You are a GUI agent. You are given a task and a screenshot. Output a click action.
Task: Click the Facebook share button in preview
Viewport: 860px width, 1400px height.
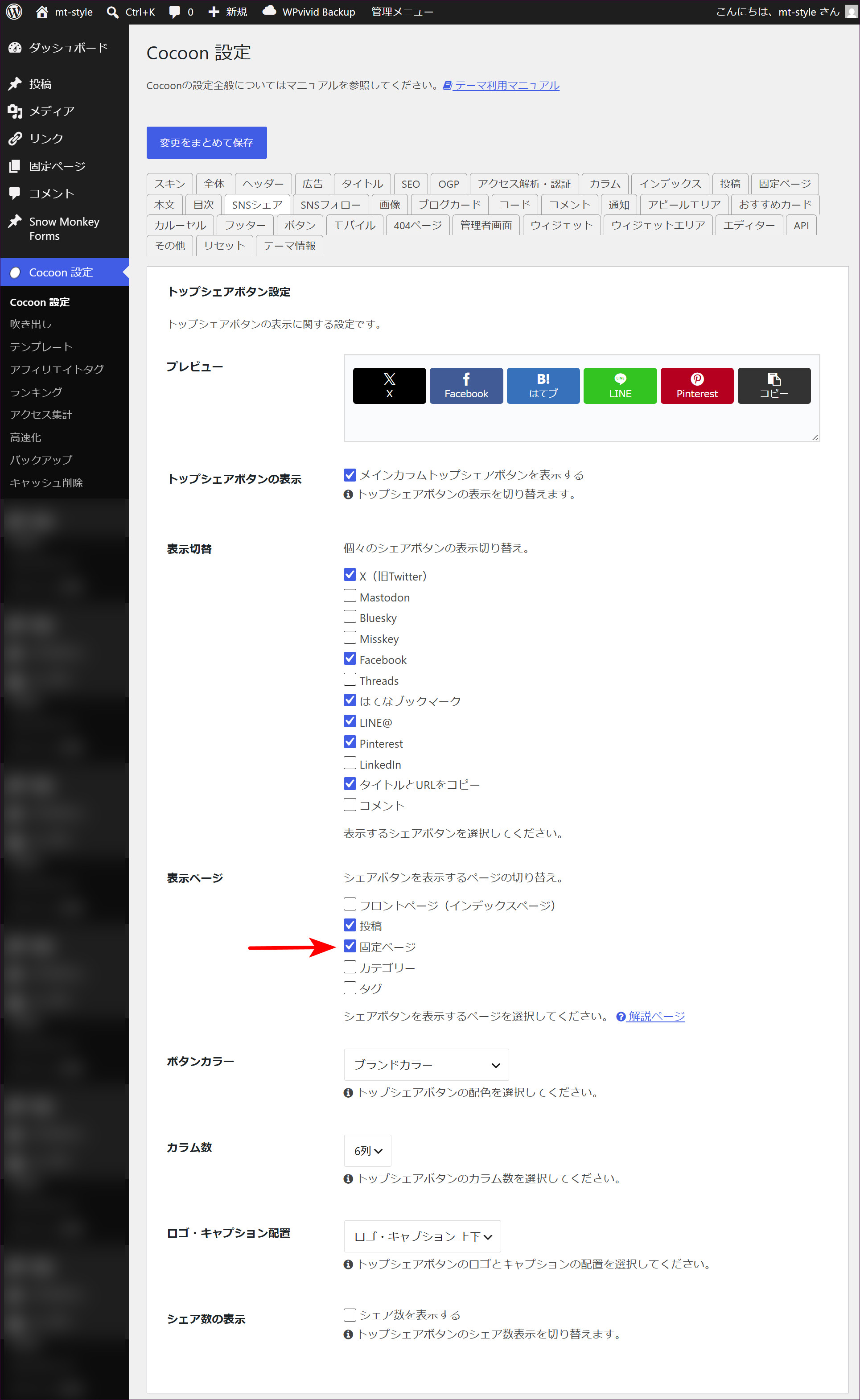(x=466, y=386)
